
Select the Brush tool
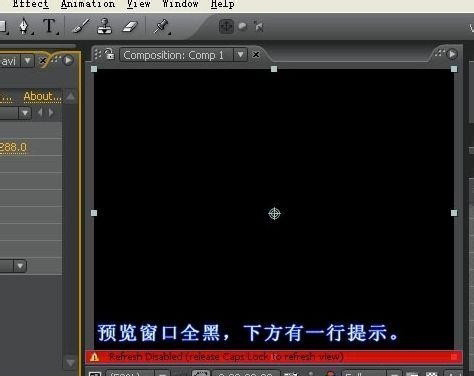(x=80, y=26)
